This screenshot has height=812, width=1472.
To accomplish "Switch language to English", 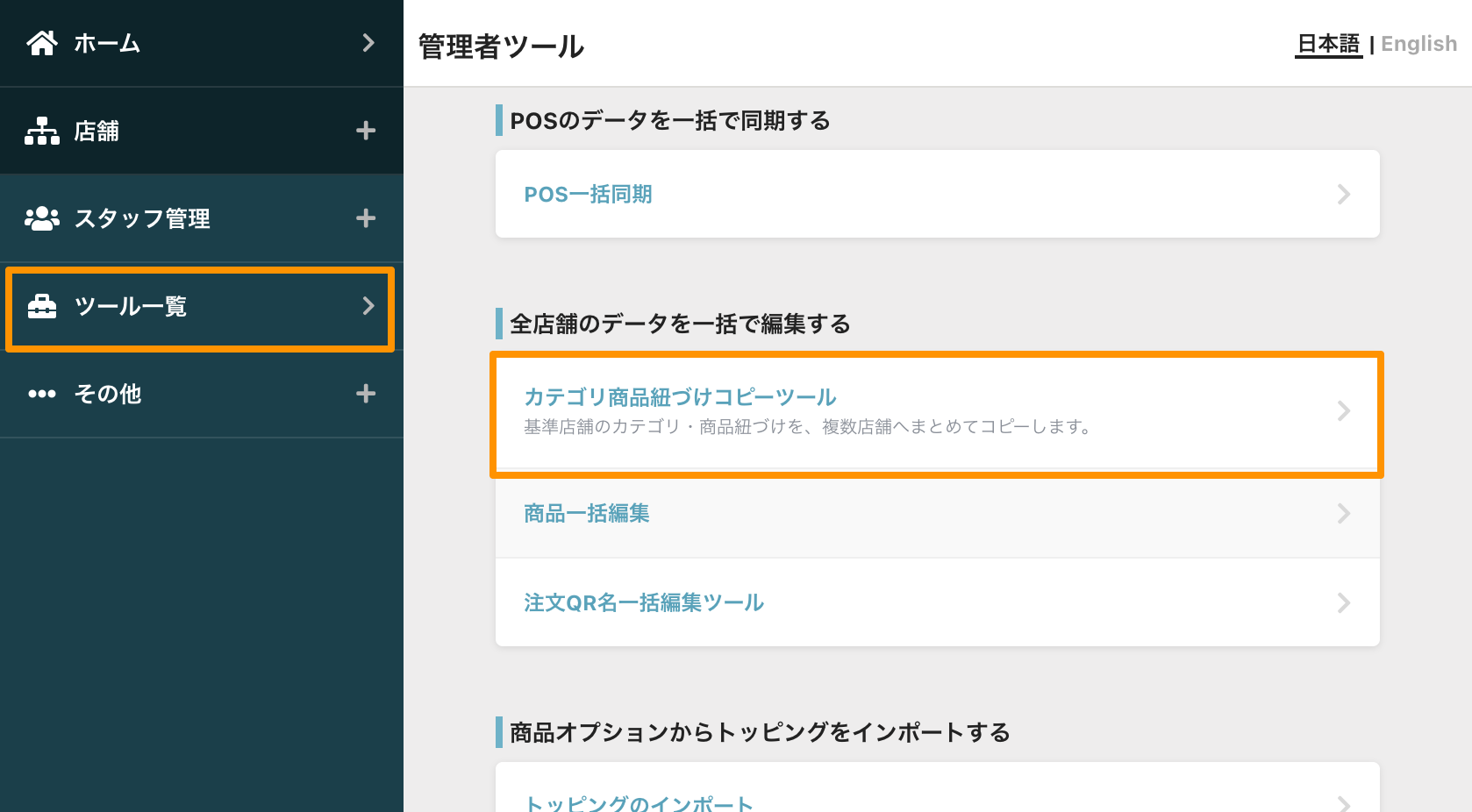I will [1418, 44].
